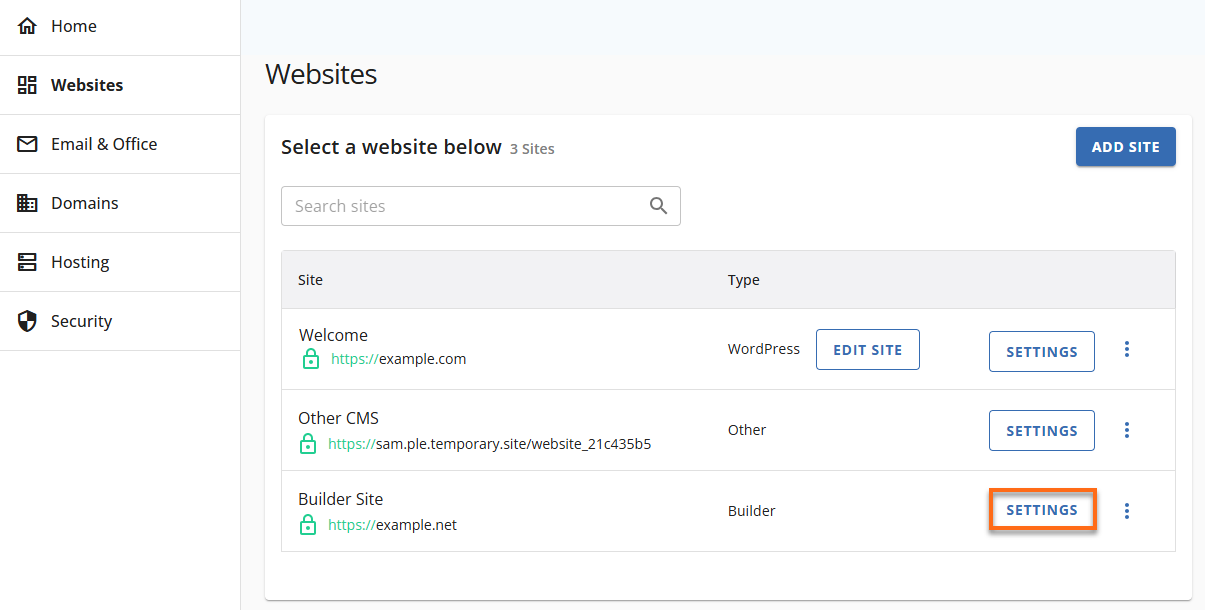Click the ADD SITE button

(x=1126, y=147)
